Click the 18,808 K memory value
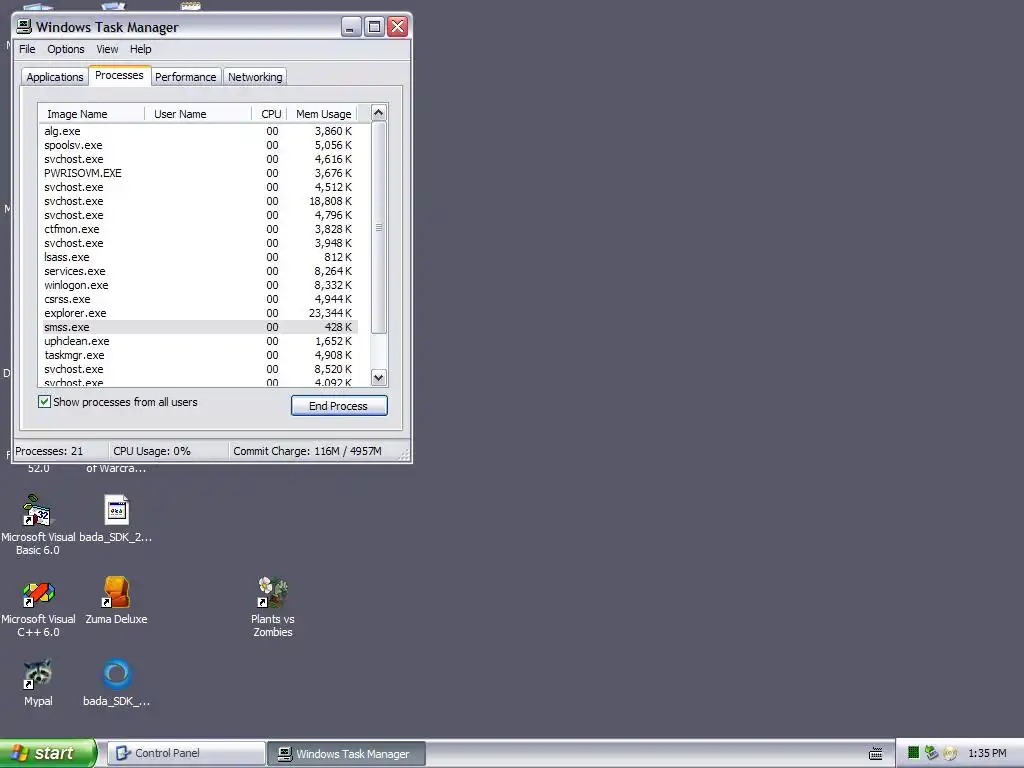This screenshot has height=768, width=1024. 330,201
